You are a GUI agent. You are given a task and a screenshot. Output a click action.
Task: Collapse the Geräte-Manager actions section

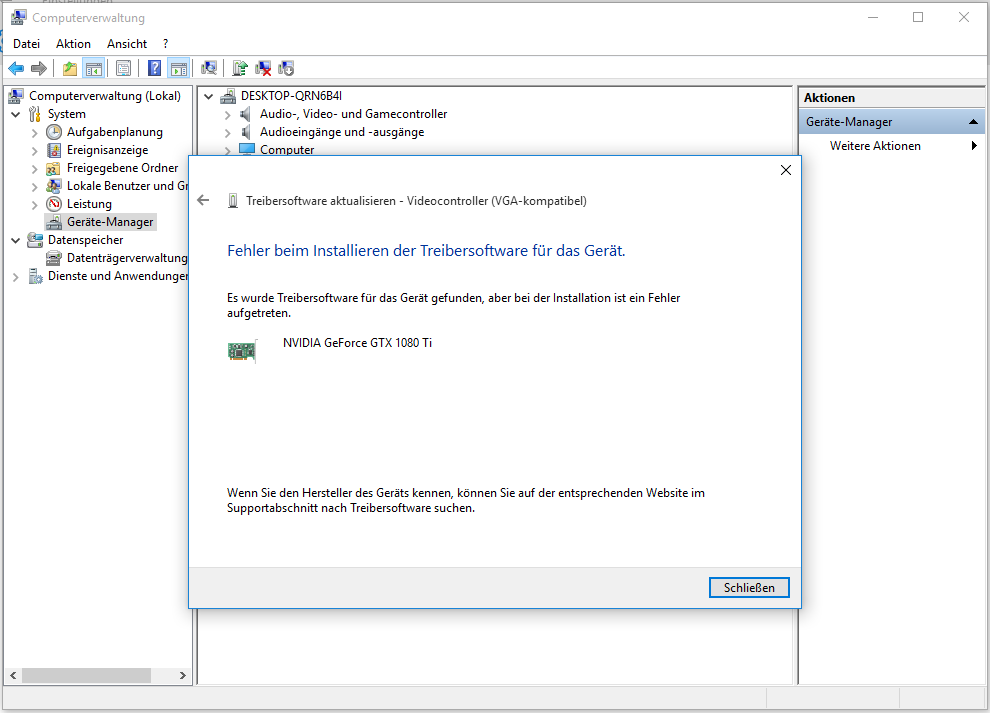(x=973, y=122)
